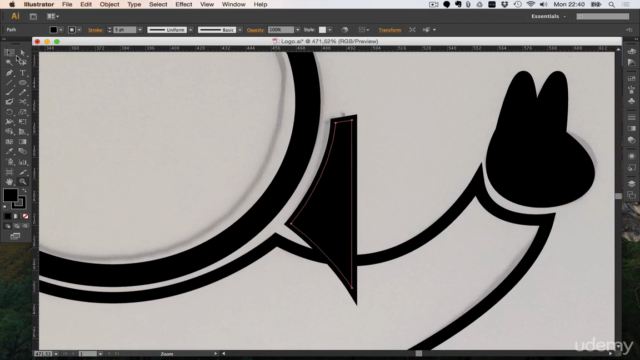The height and width of the screenshot is (360, 640).
Task: Select the Ellipse shape tool
Action: [x=22, y=82]
